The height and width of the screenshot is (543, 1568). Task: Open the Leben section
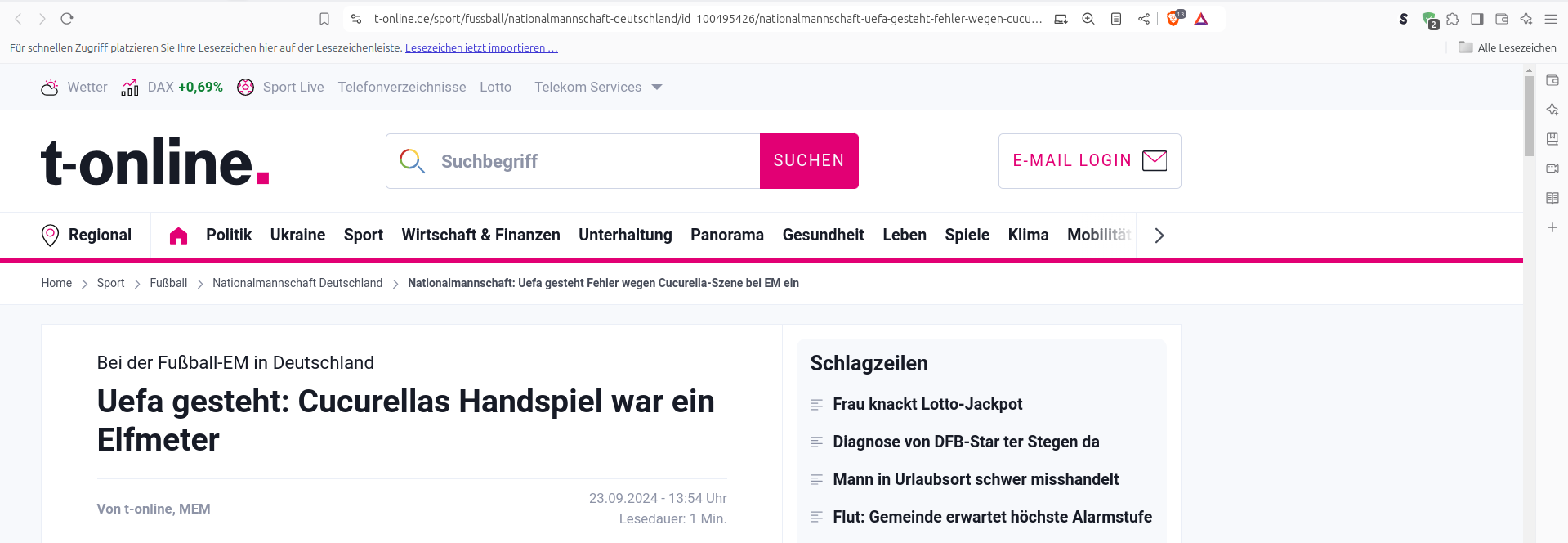tap(905, 235)
